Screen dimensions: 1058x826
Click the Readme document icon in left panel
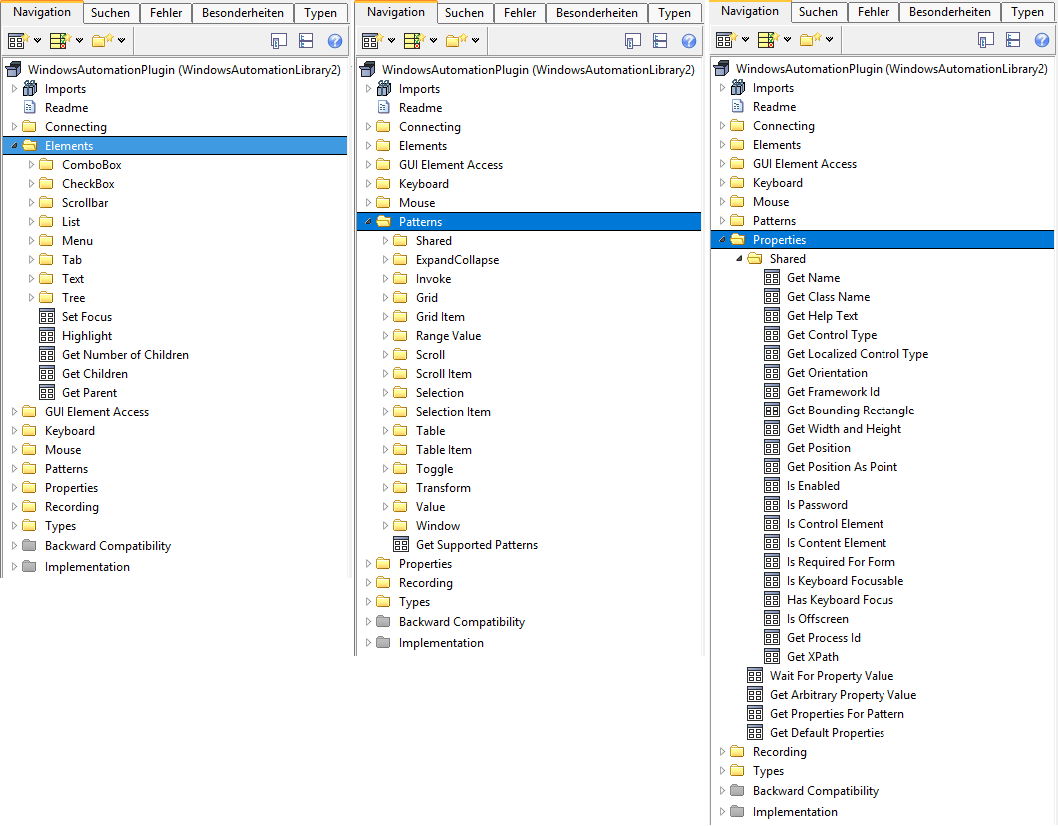pos(29,108)
